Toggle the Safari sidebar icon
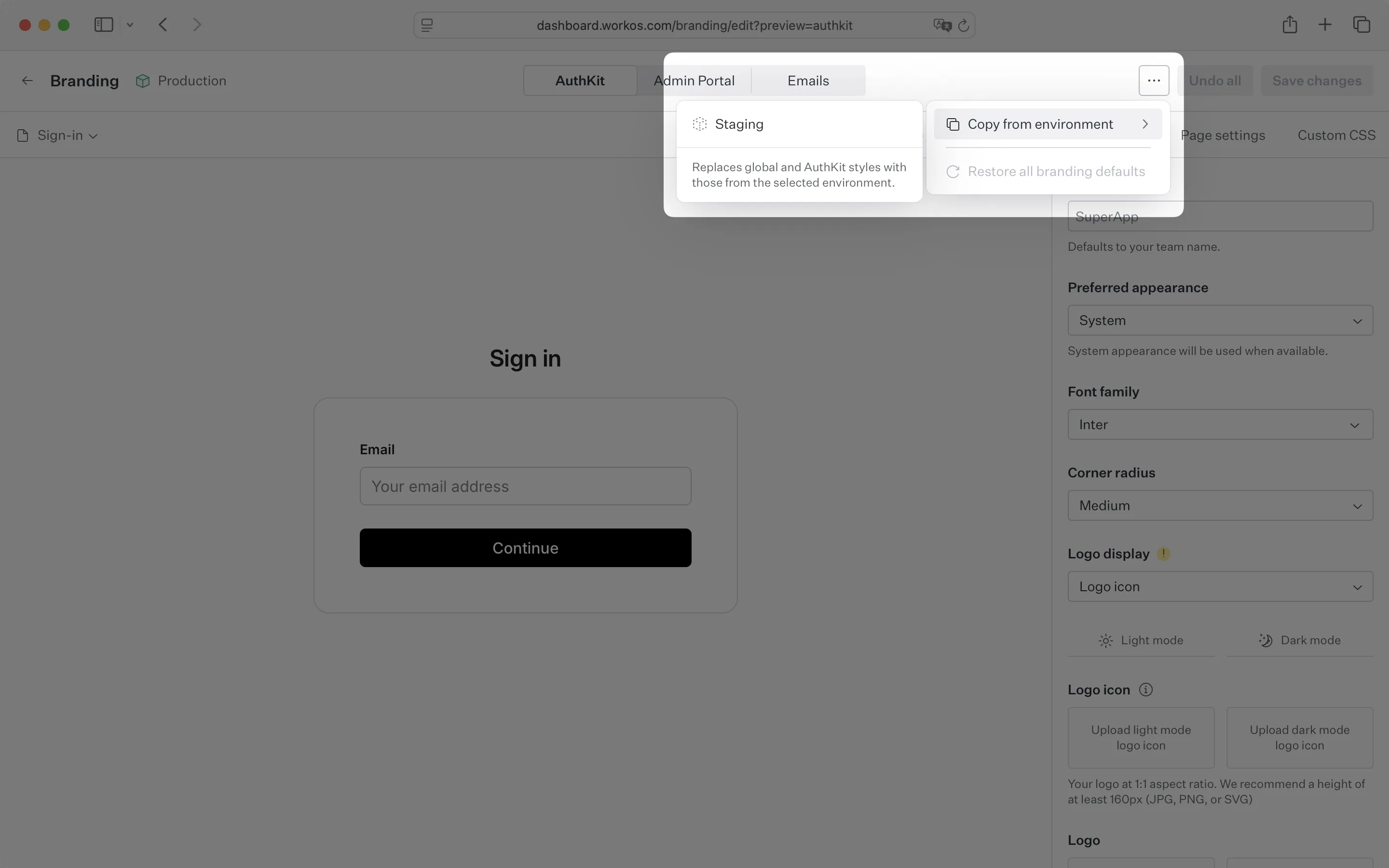 (103, 25)
